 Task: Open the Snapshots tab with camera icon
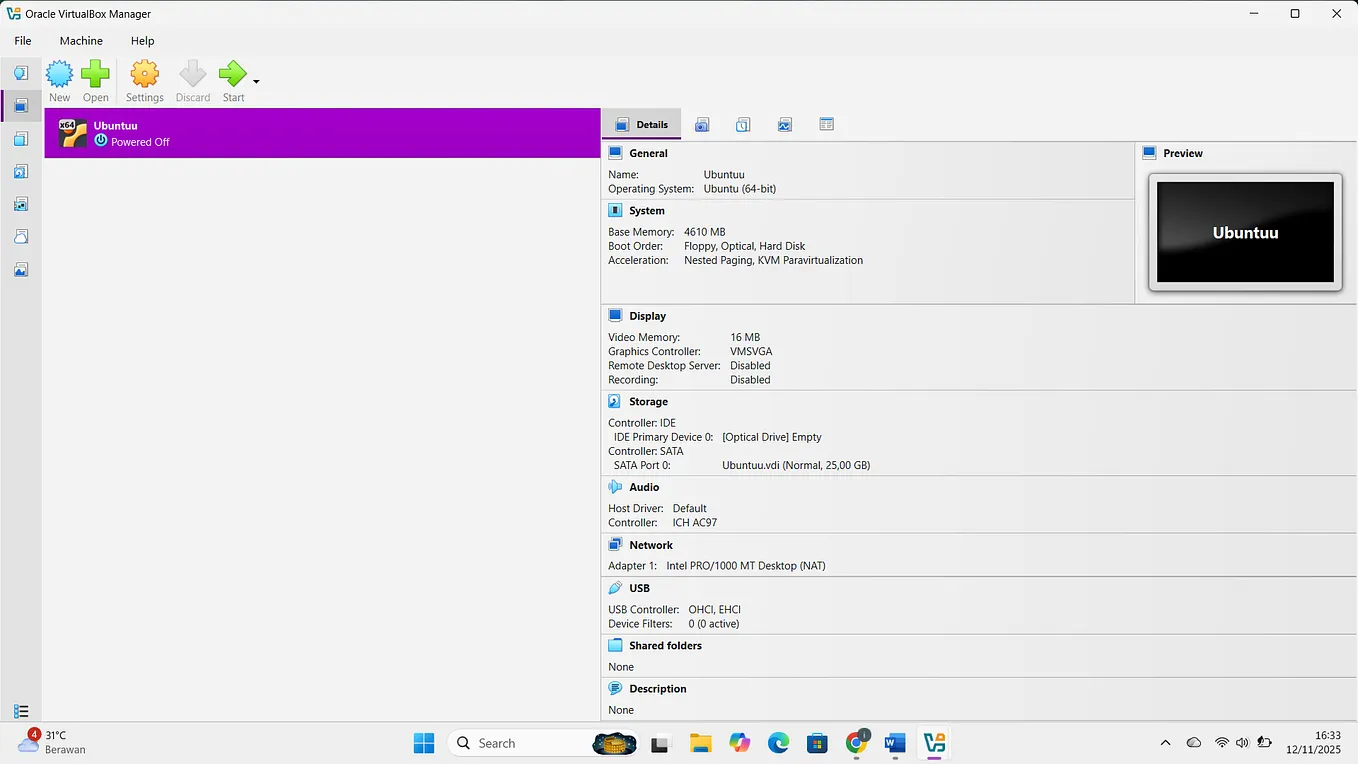click(702, 124)
